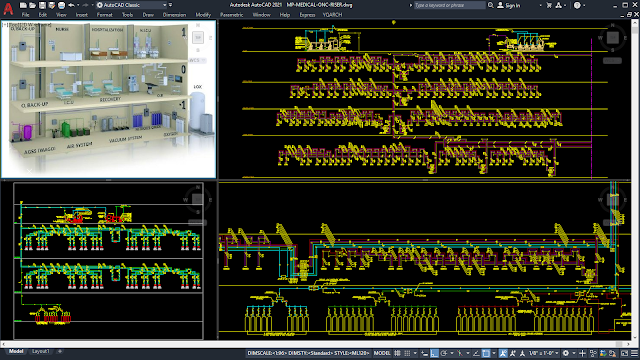The height and width of the screenshot is (360, 640).
Task: Click the keyword search input field
Action: (x=449, y=5)
